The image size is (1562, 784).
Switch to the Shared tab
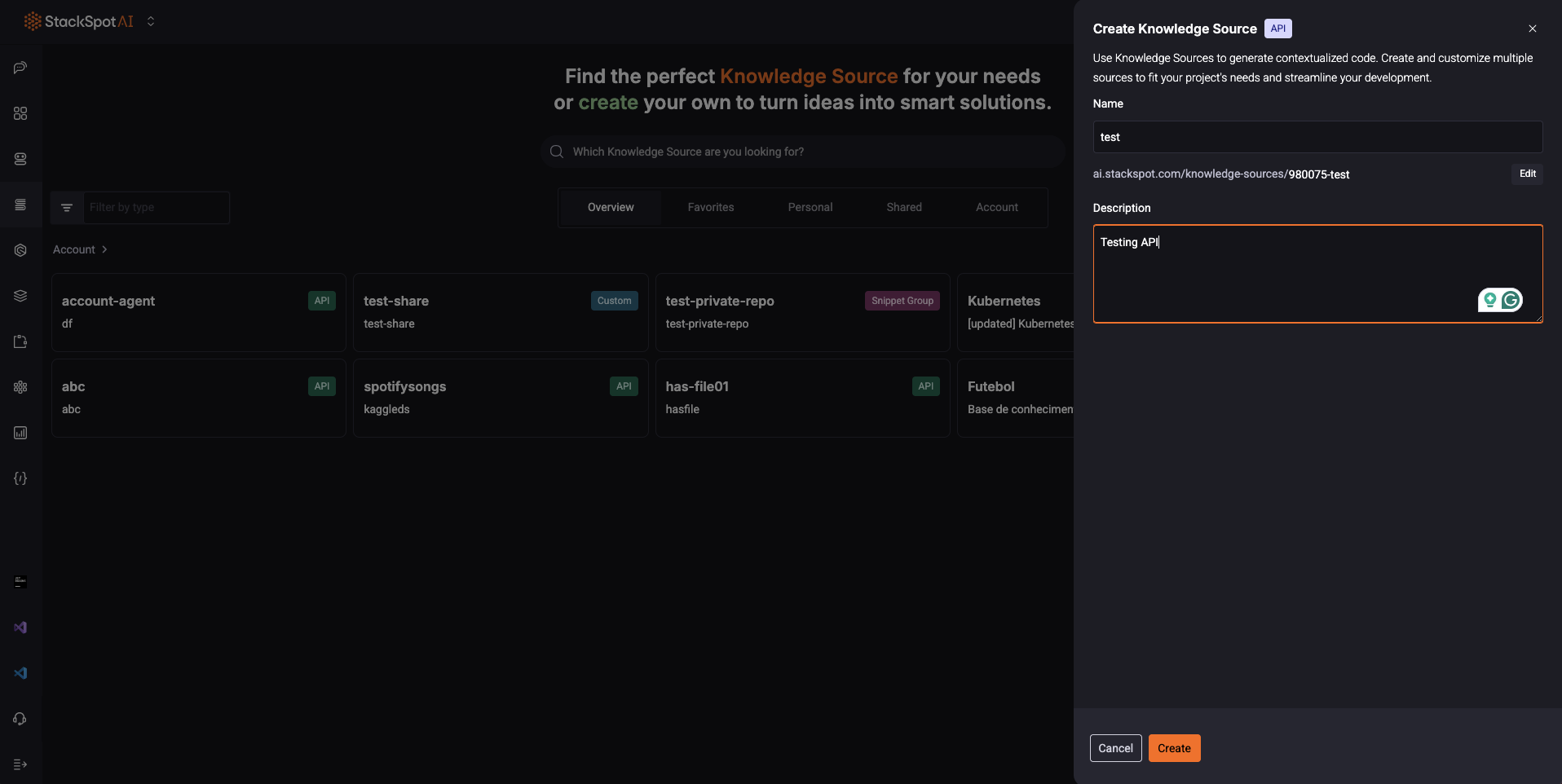coord(903,207)
